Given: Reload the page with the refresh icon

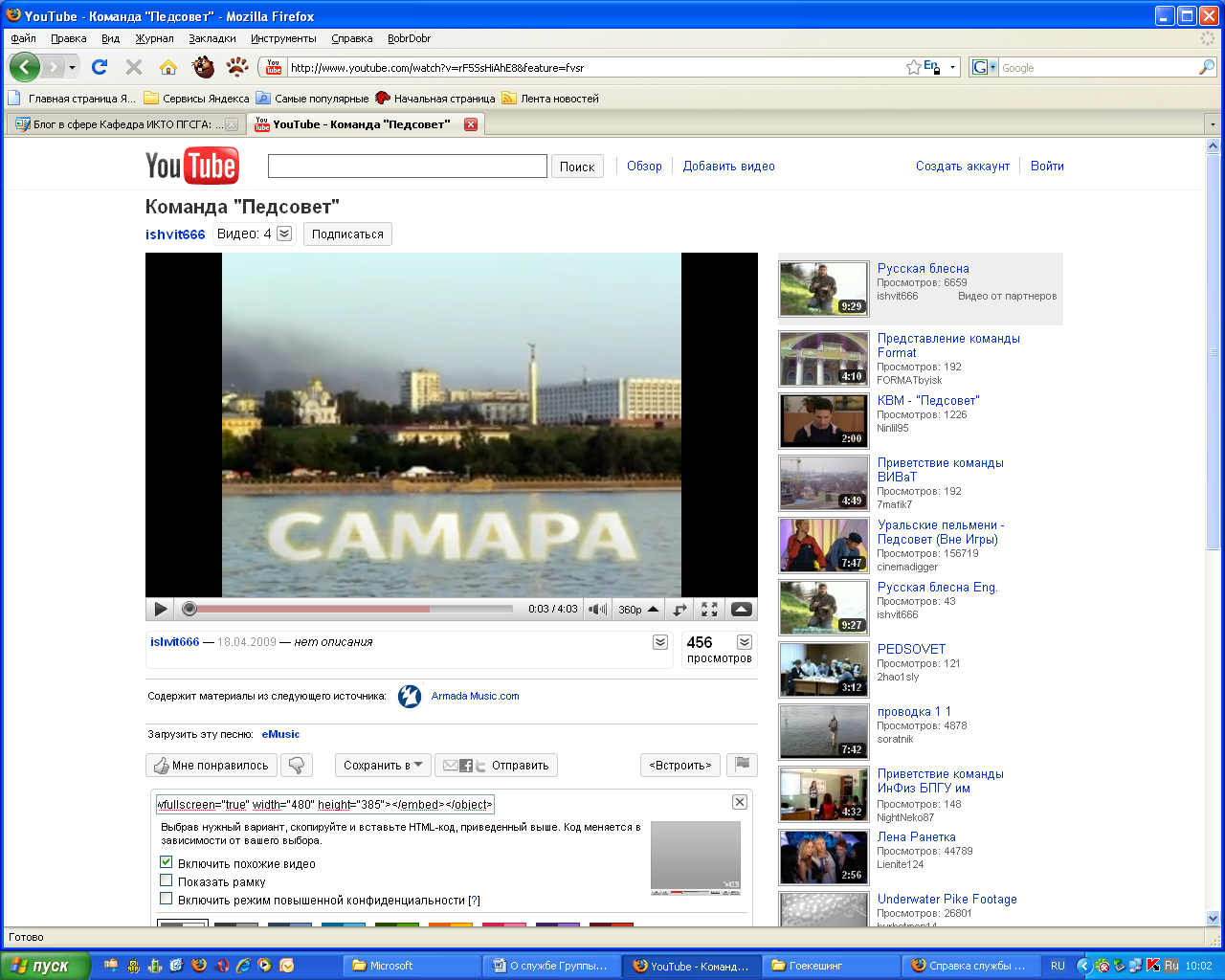Looking at the screenshot, I should [x=100, y=67].
